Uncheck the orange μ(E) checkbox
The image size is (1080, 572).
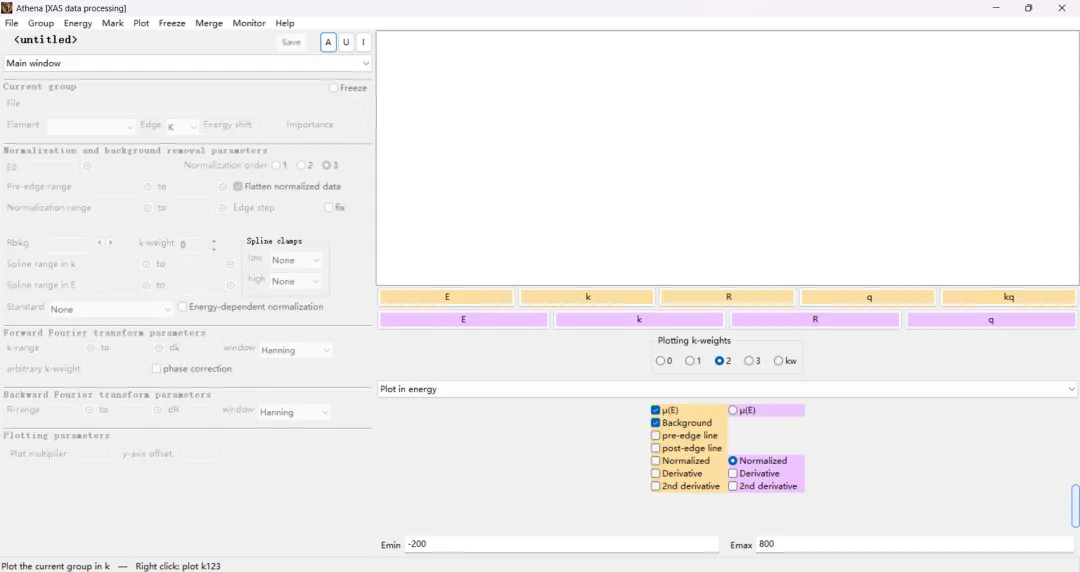pyautogui.click(x=655, y=410)
